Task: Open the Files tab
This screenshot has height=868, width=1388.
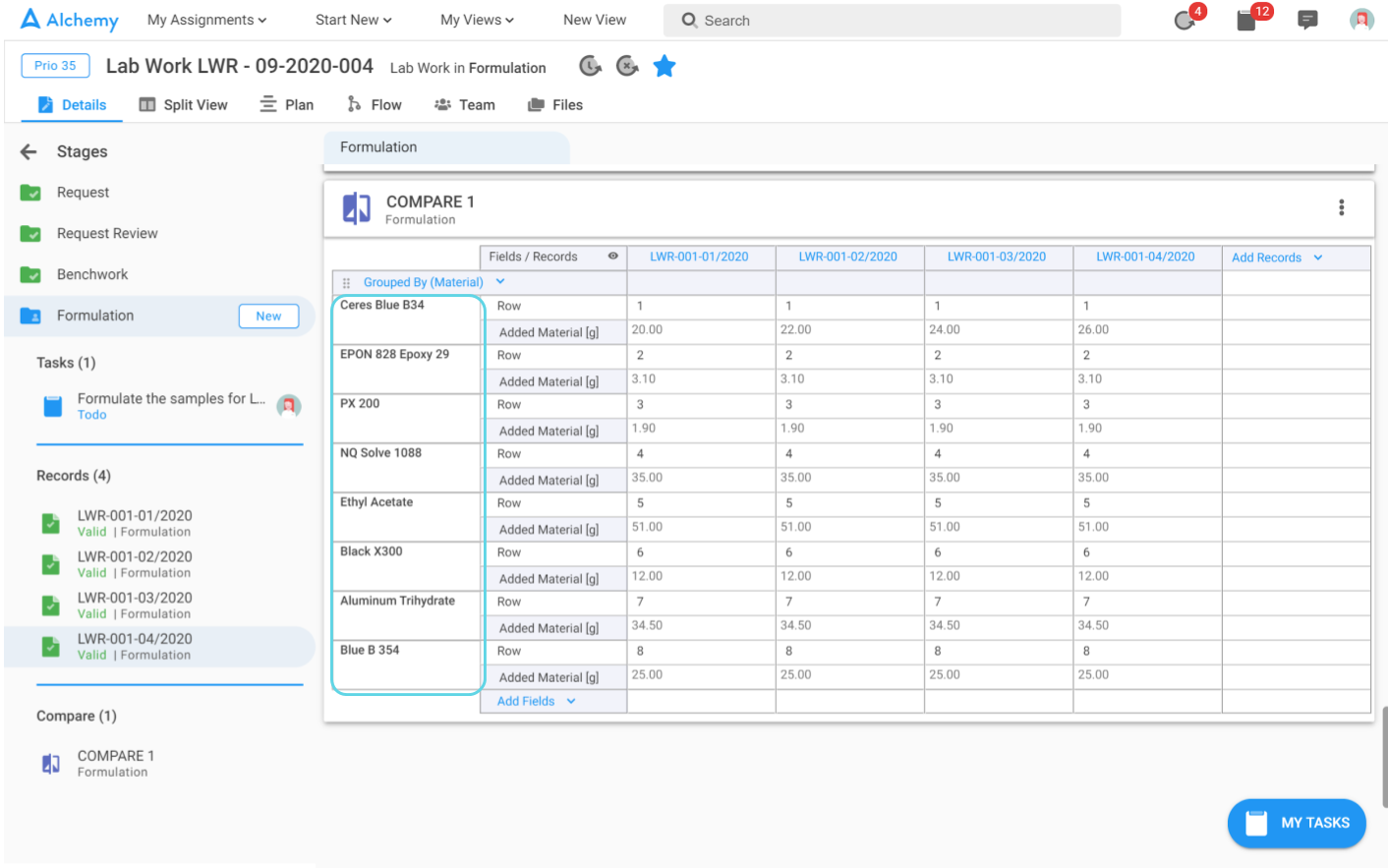Action: tap(554, 105)
